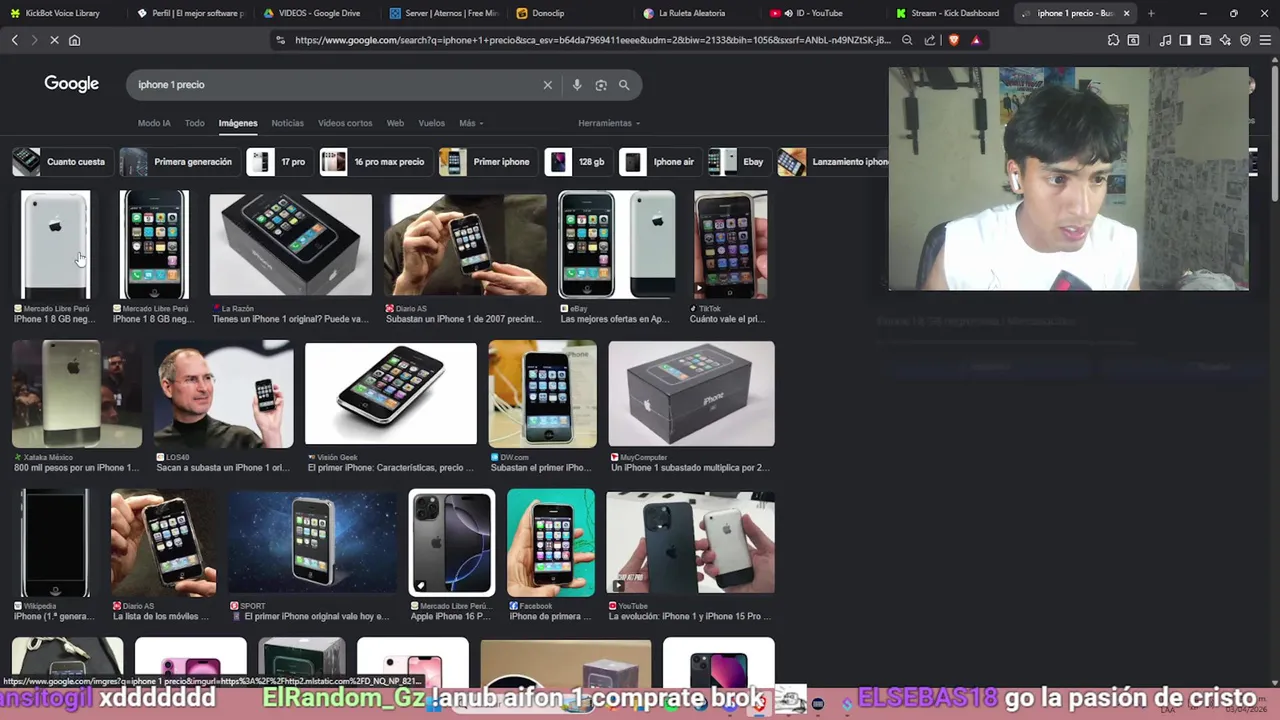Switch to the Modo IA tab
The width and height of the screenshot is (1280, 720).
tap(154, 123)
